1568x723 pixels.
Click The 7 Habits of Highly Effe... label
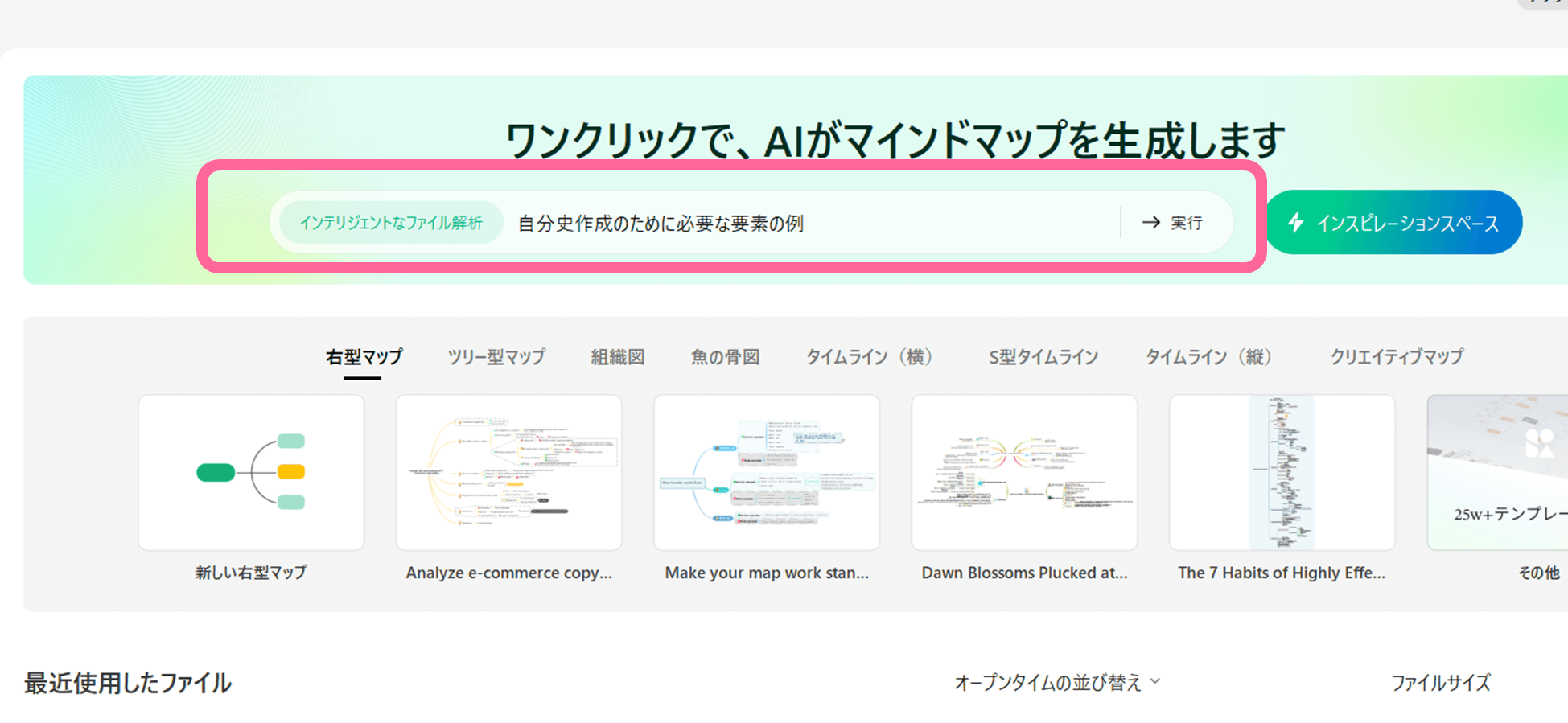(x=1282, y=573)
